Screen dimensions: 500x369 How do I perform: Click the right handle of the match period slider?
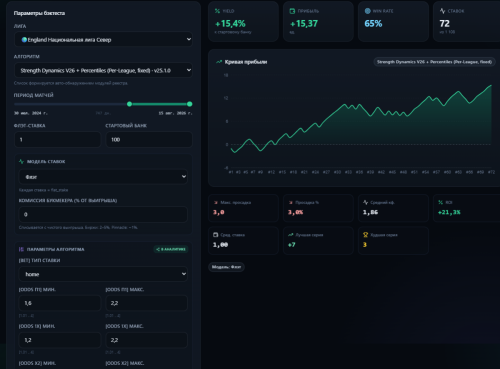[x=189, y=104]
